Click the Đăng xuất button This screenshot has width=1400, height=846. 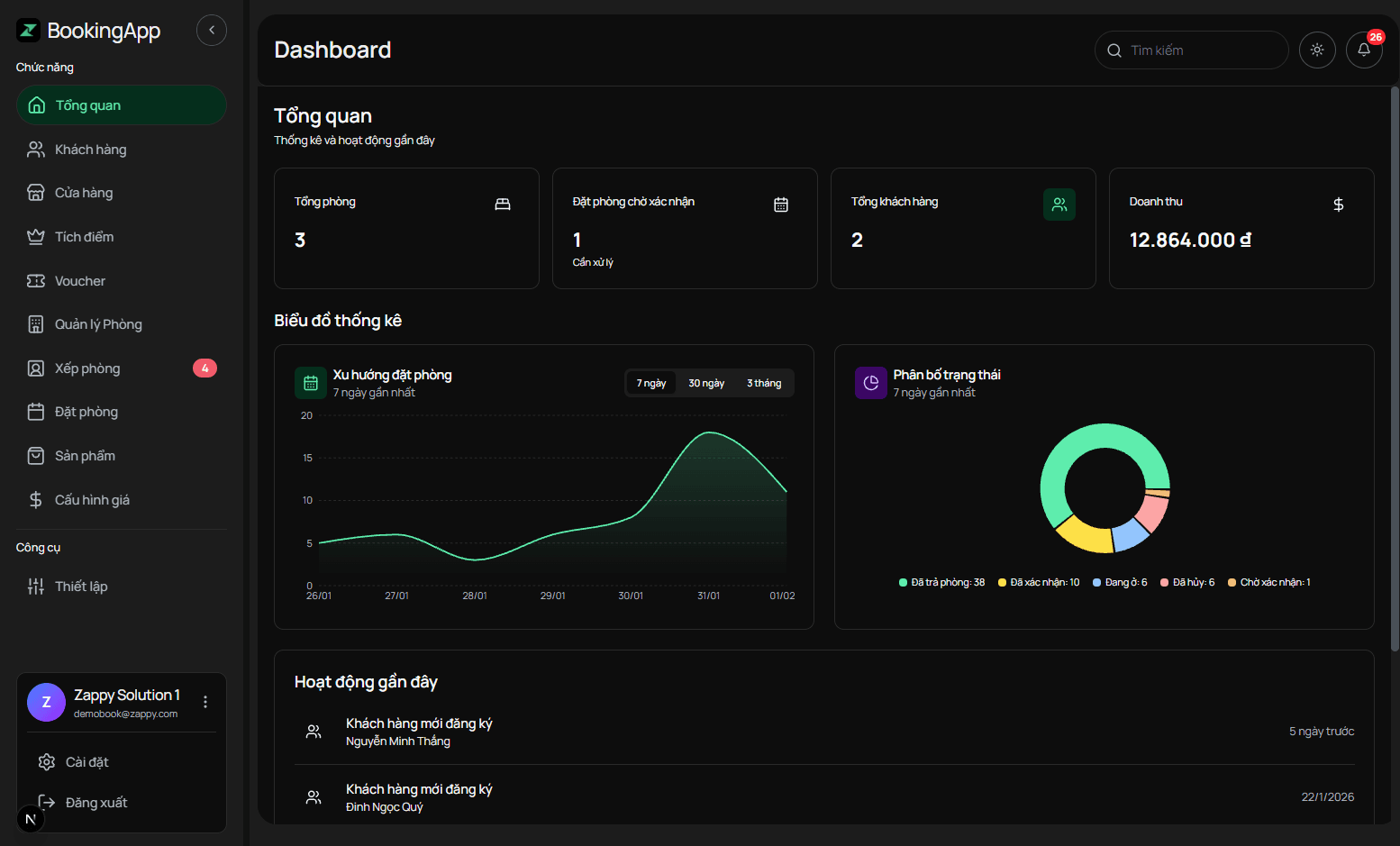coord(97,802)
